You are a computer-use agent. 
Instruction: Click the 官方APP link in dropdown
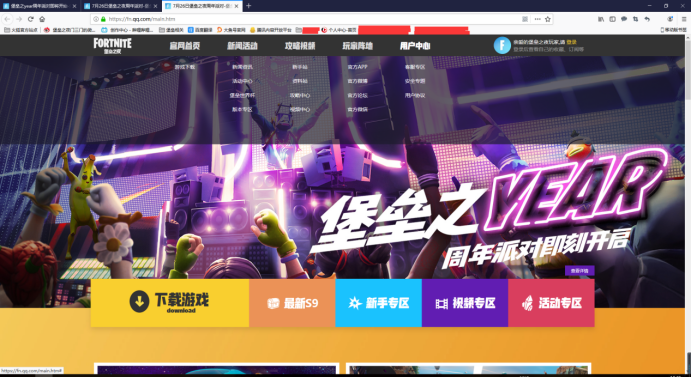click(357, 67)
